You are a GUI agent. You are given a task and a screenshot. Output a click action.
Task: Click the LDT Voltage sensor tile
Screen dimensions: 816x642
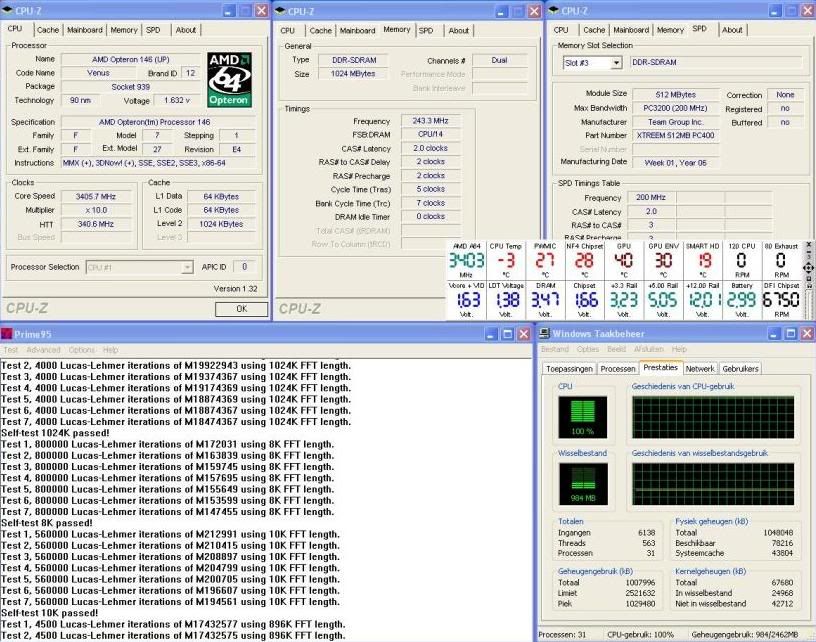click(506, 300)
